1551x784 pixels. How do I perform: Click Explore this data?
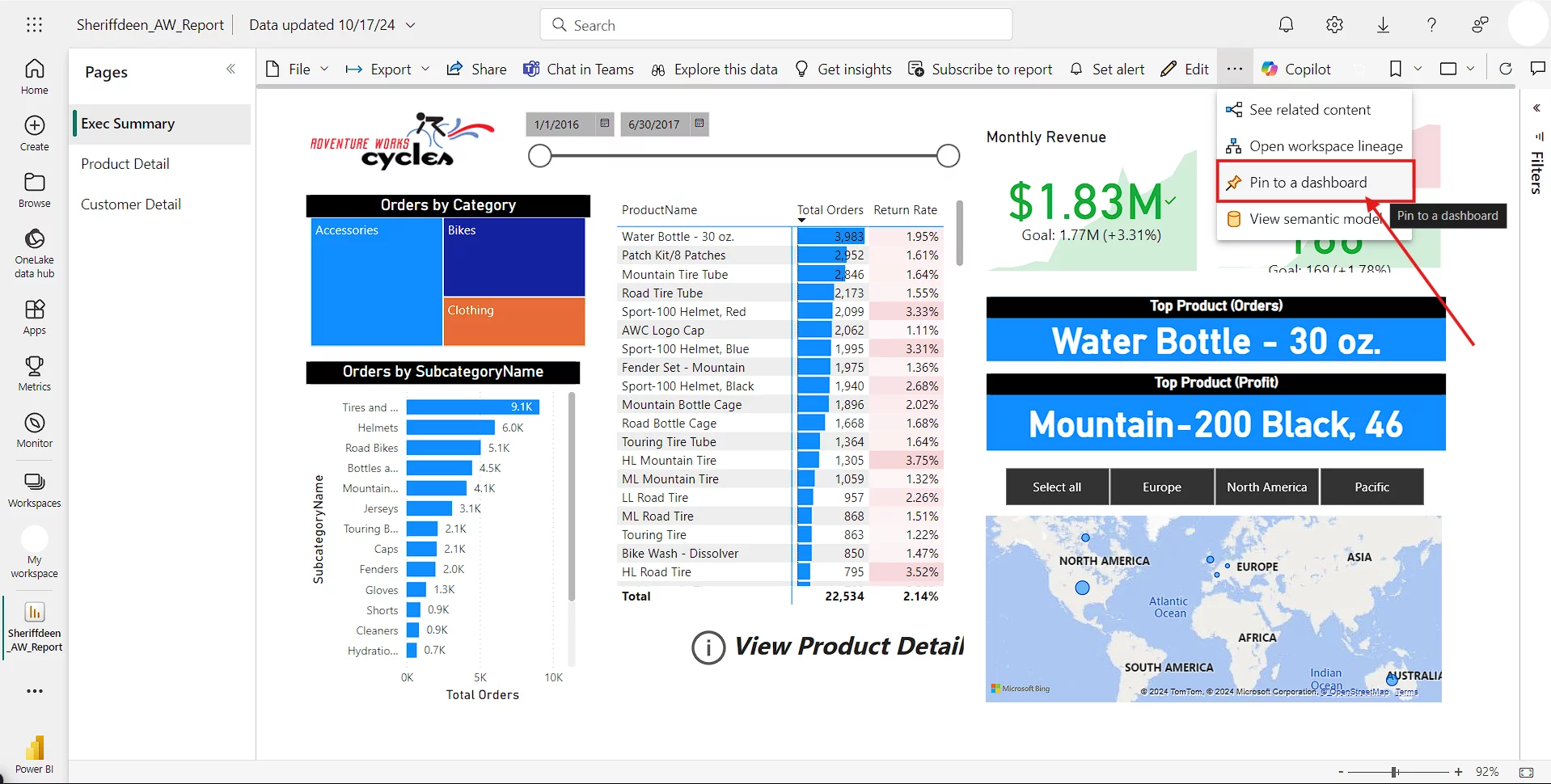click(x=714, y=69)
